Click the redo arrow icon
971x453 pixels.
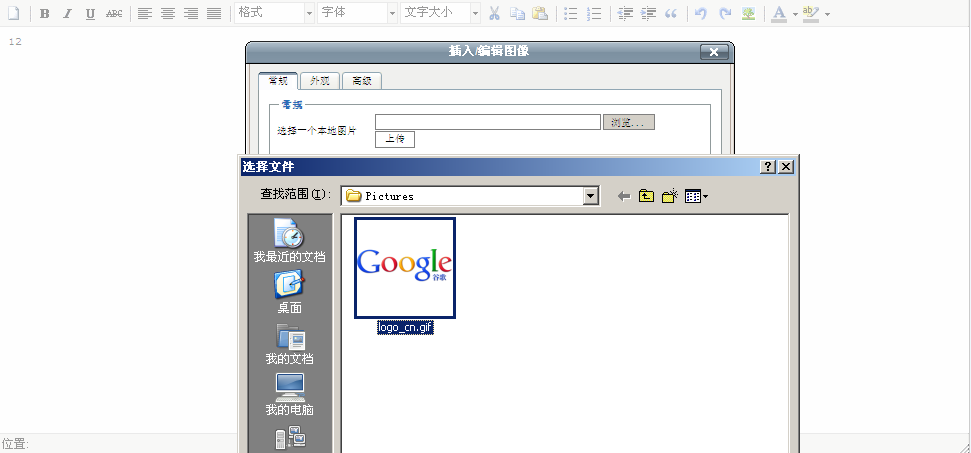point(725,13)
